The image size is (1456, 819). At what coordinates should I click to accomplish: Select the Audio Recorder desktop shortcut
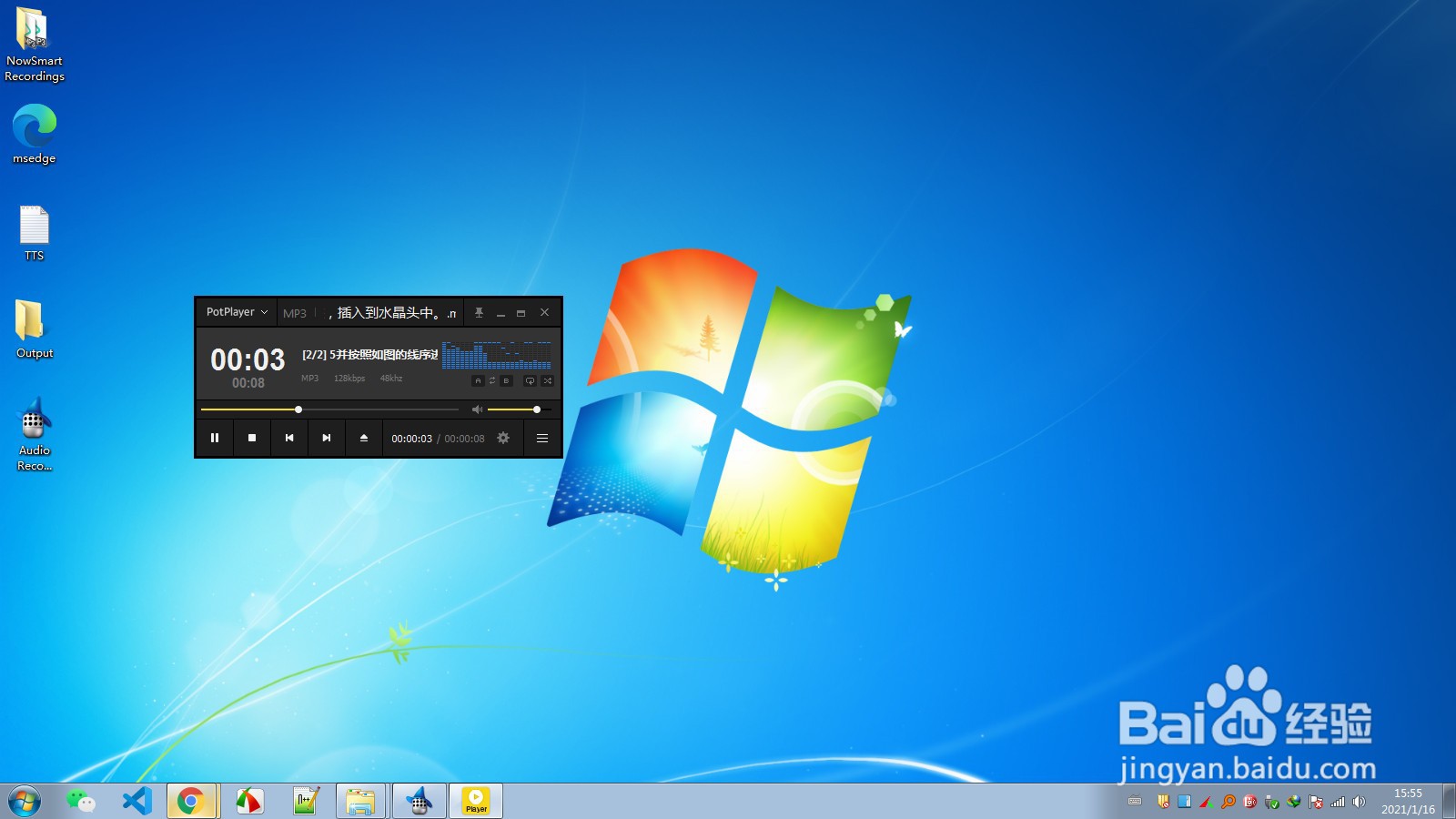pos(35,434)
